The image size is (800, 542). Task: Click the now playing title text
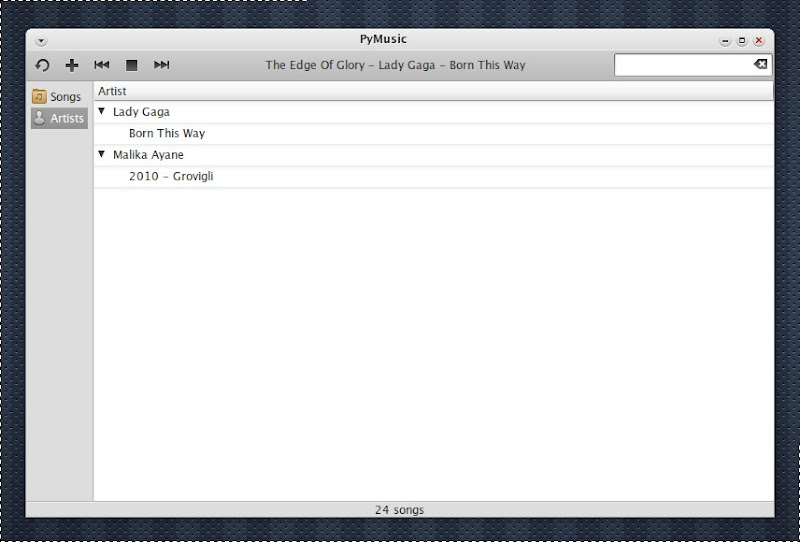pyautogui.click(x=395, y=65)
